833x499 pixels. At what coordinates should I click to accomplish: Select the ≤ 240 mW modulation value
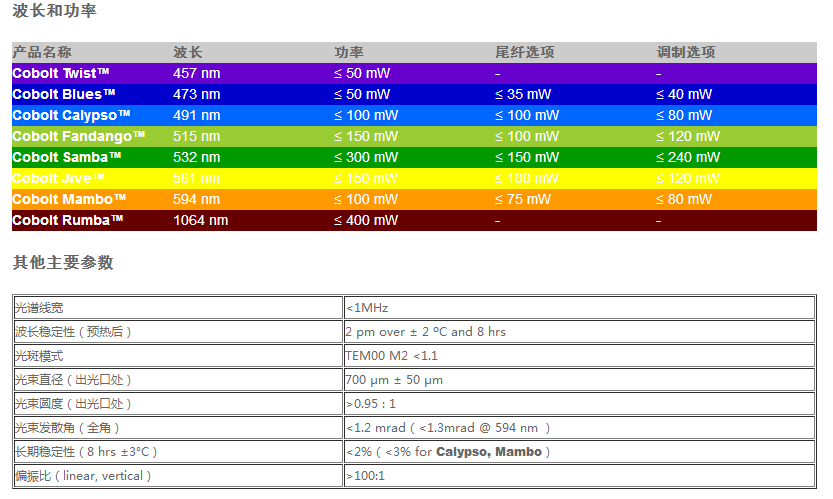(688, 157)
